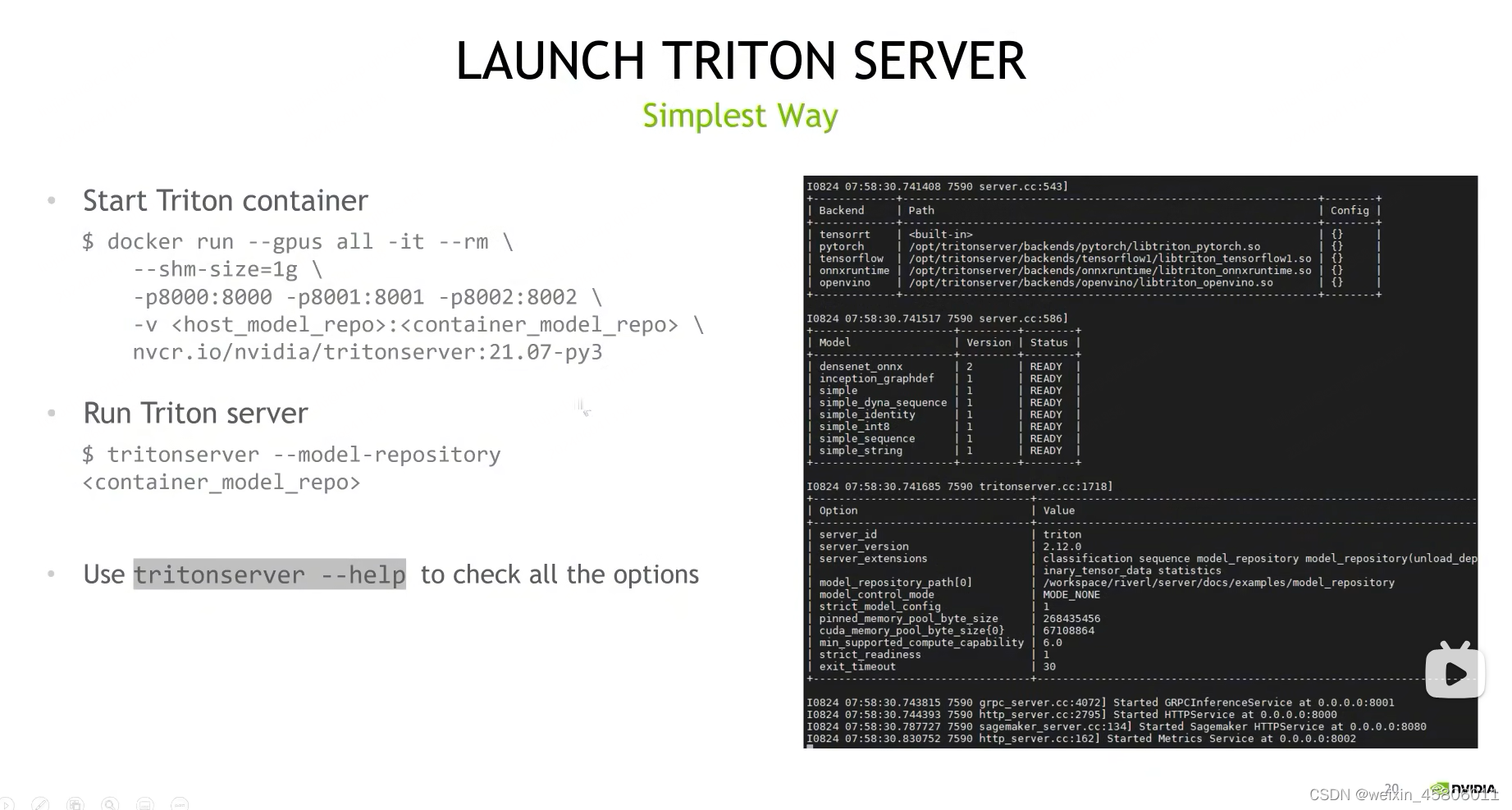Click the 'Start Triton container' bullet
Image resolution: width=1512 pixels, height=810 pixels.
pyautogui.click(x=226, y=201)
